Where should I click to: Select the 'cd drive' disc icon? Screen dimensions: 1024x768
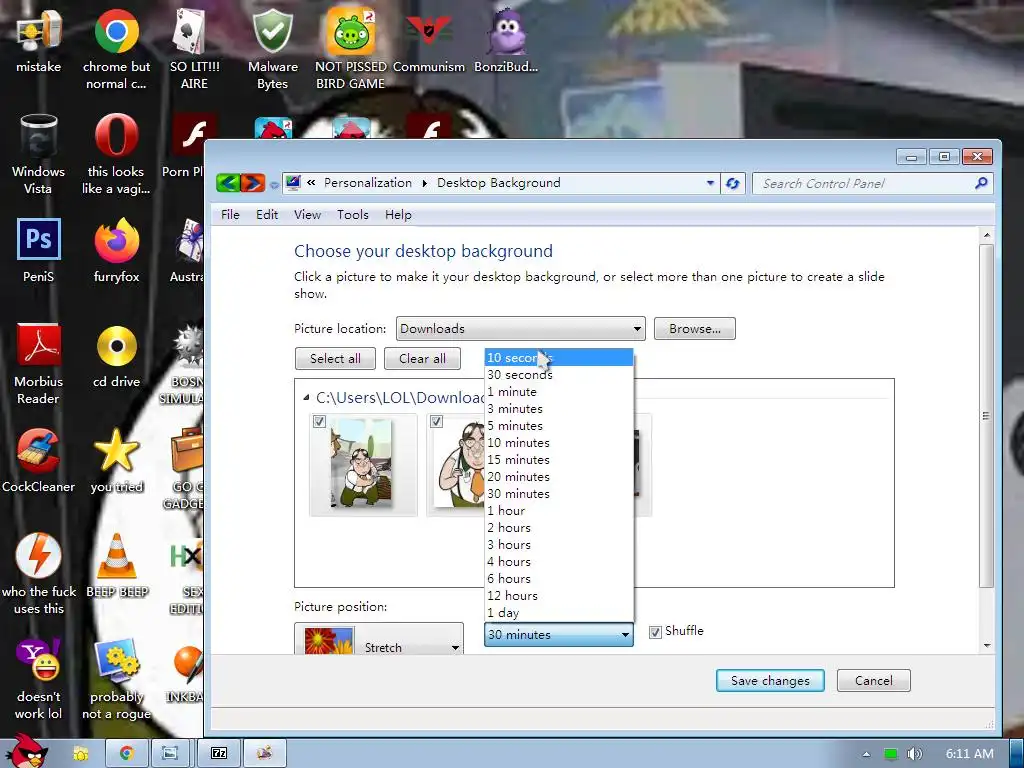coord(116,355)
